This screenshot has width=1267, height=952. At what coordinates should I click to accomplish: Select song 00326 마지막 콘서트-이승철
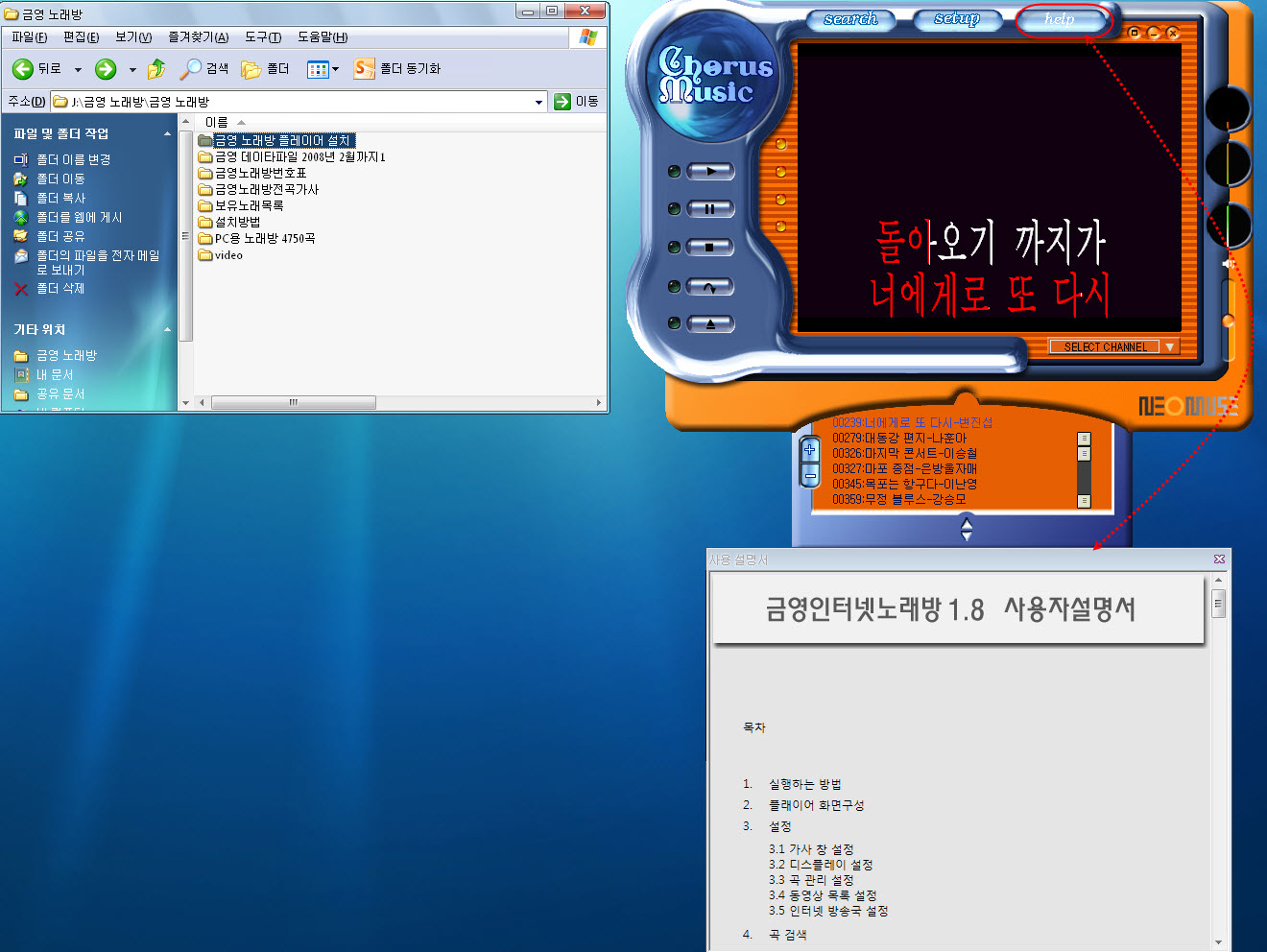point(904,453)
